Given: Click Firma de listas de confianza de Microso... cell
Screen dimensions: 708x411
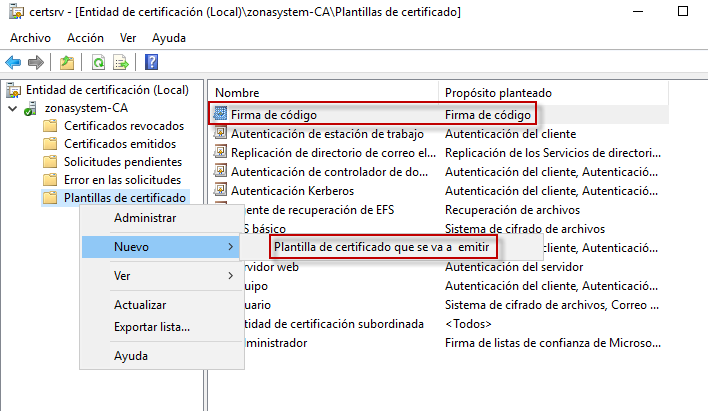Looking at the screenshot, I should click(x=553, y=343).
